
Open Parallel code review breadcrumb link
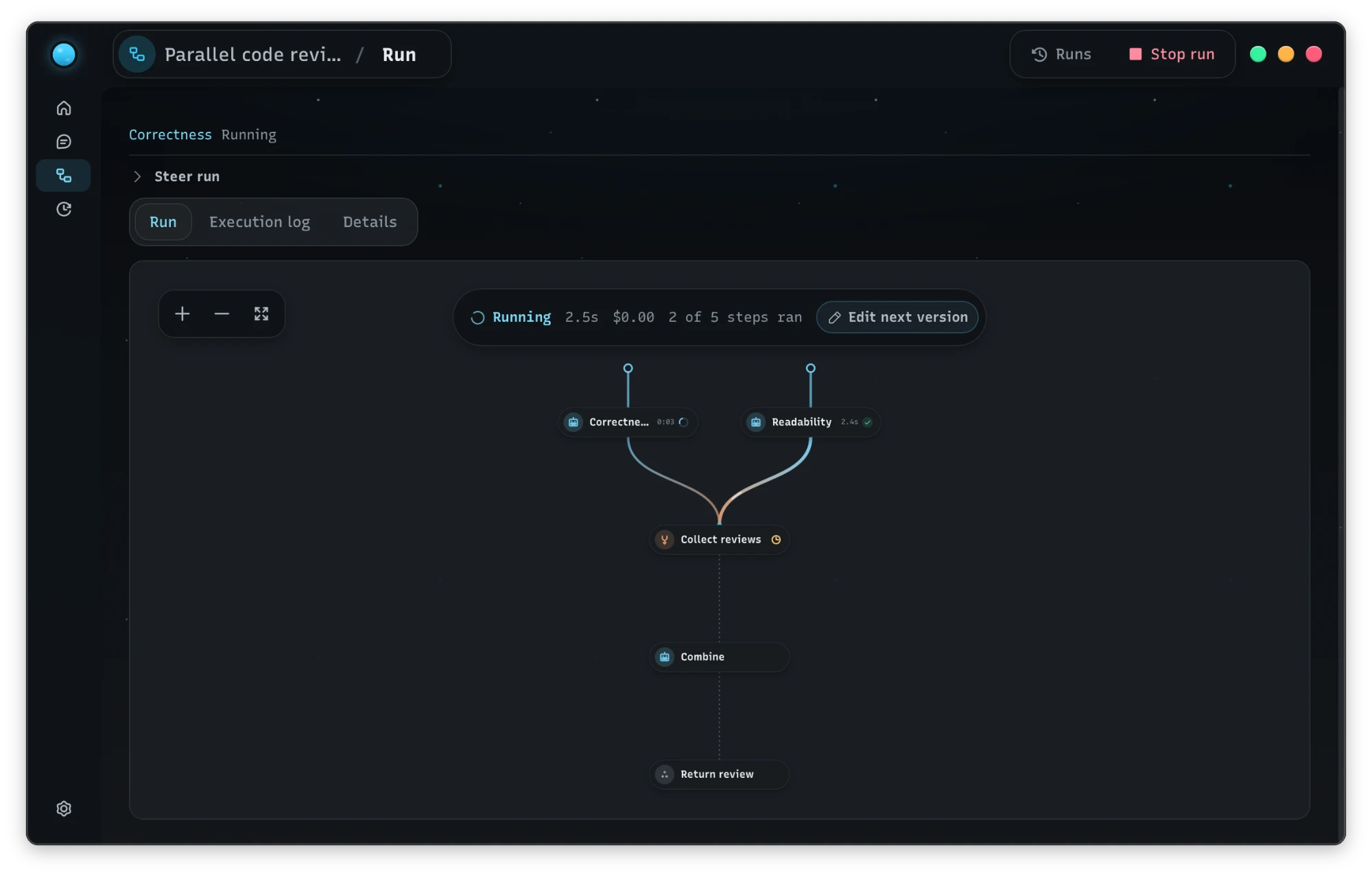(252, 55)
